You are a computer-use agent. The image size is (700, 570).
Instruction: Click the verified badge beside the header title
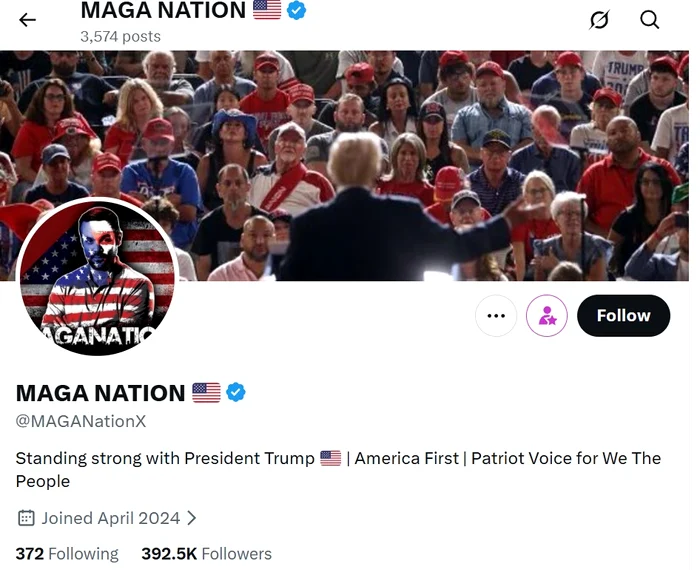[297, 11]
